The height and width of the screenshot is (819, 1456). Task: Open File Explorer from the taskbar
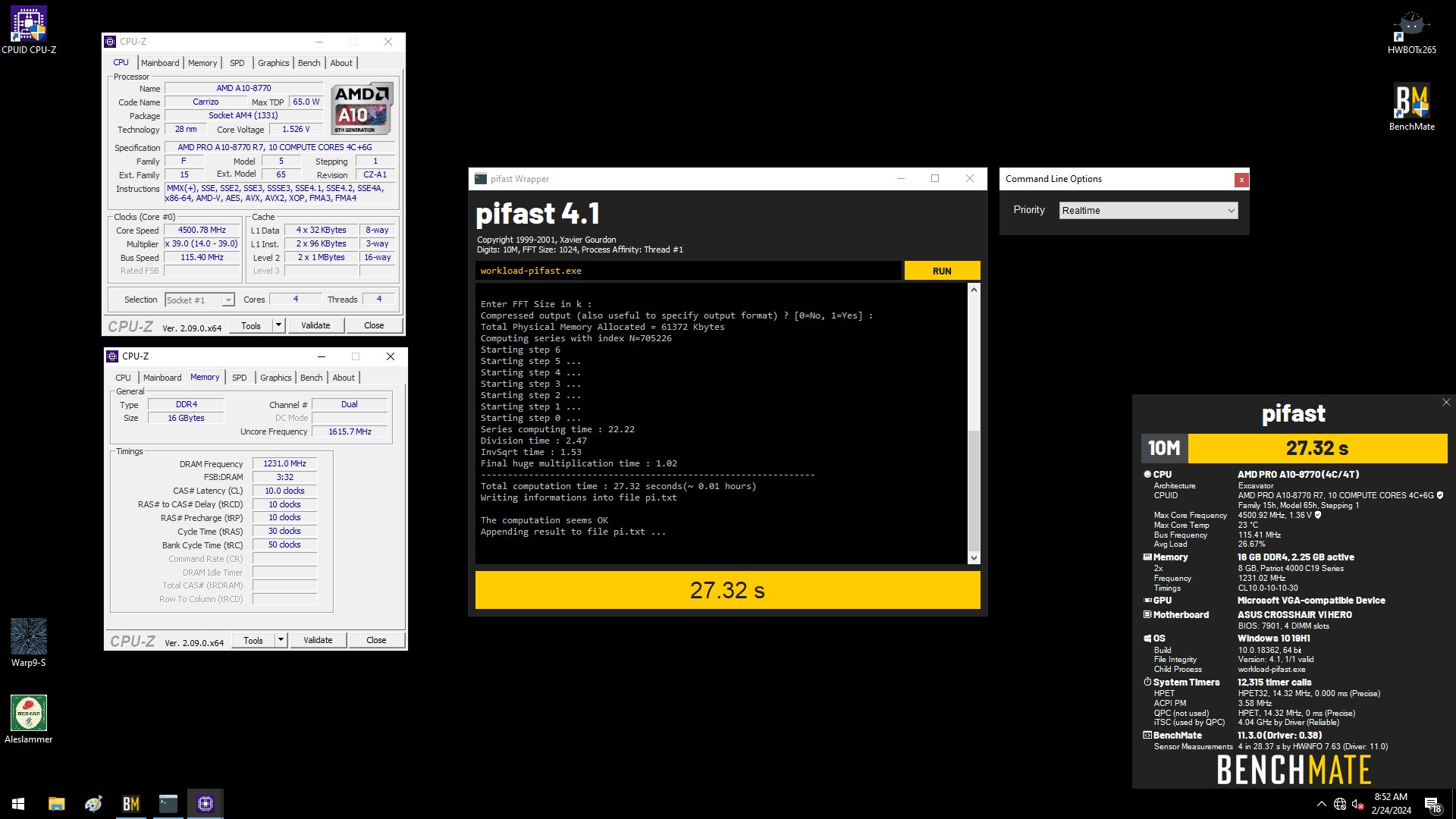coord(56,804)
